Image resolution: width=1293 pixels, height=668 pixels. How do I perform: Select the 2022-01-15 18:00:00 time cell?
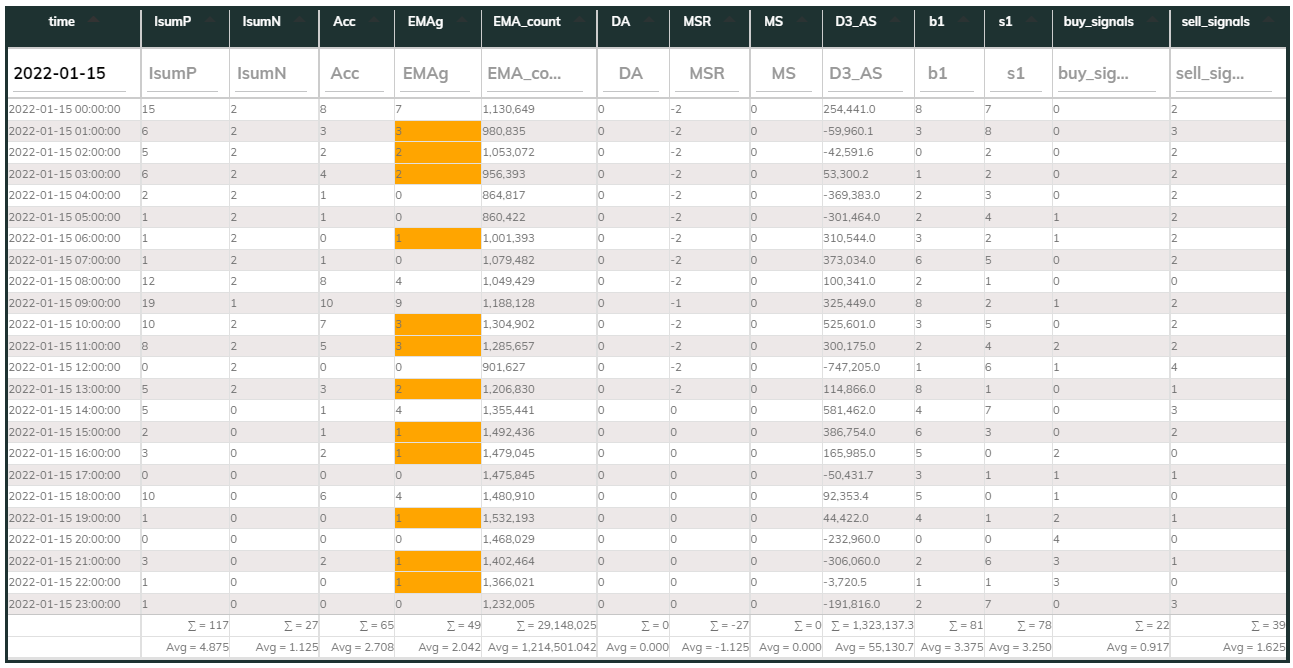pyautogui.click(x=73, y=497)
